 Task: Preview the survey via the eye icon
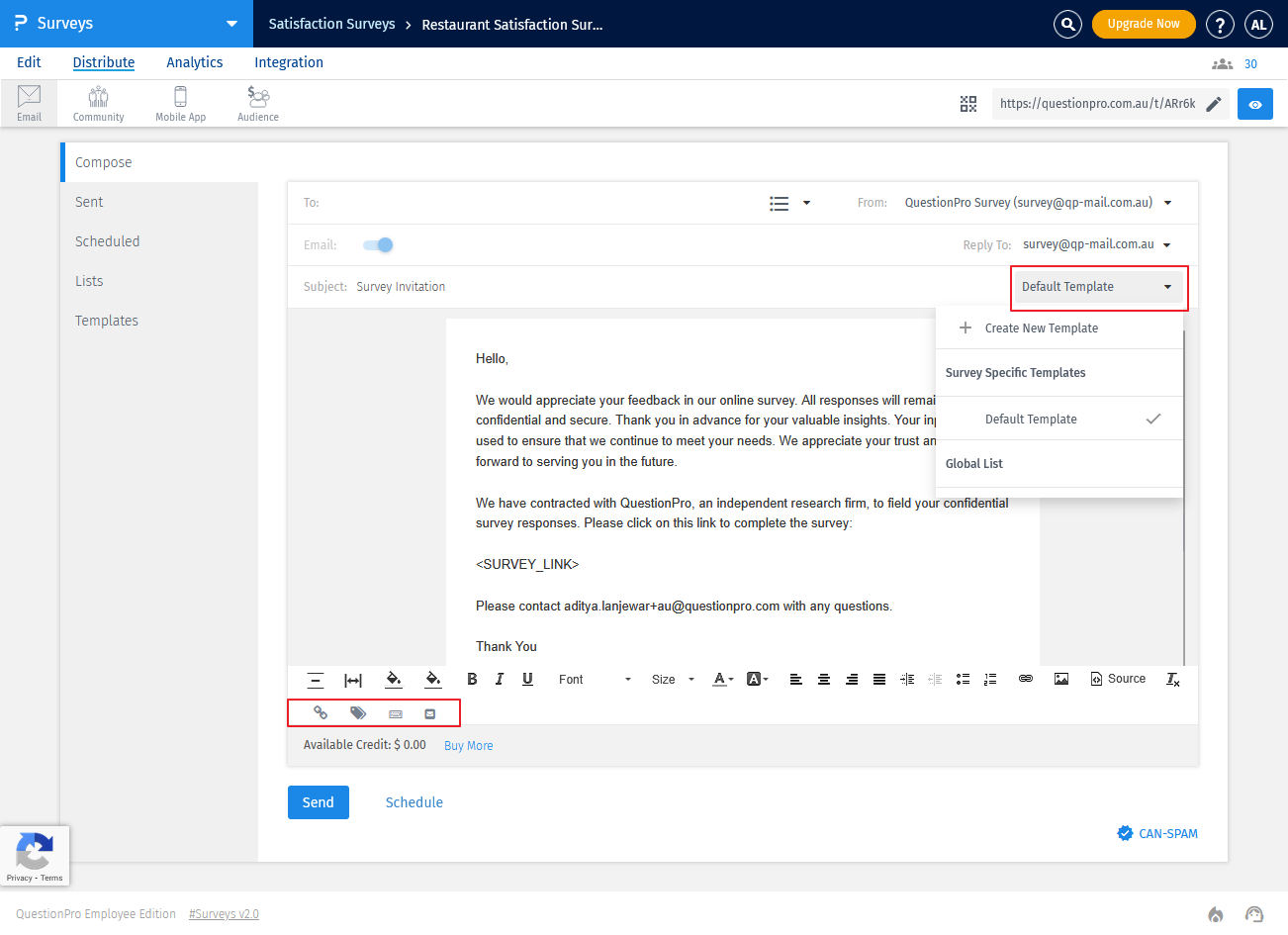pyautogui.click(x=1254, y=103)
